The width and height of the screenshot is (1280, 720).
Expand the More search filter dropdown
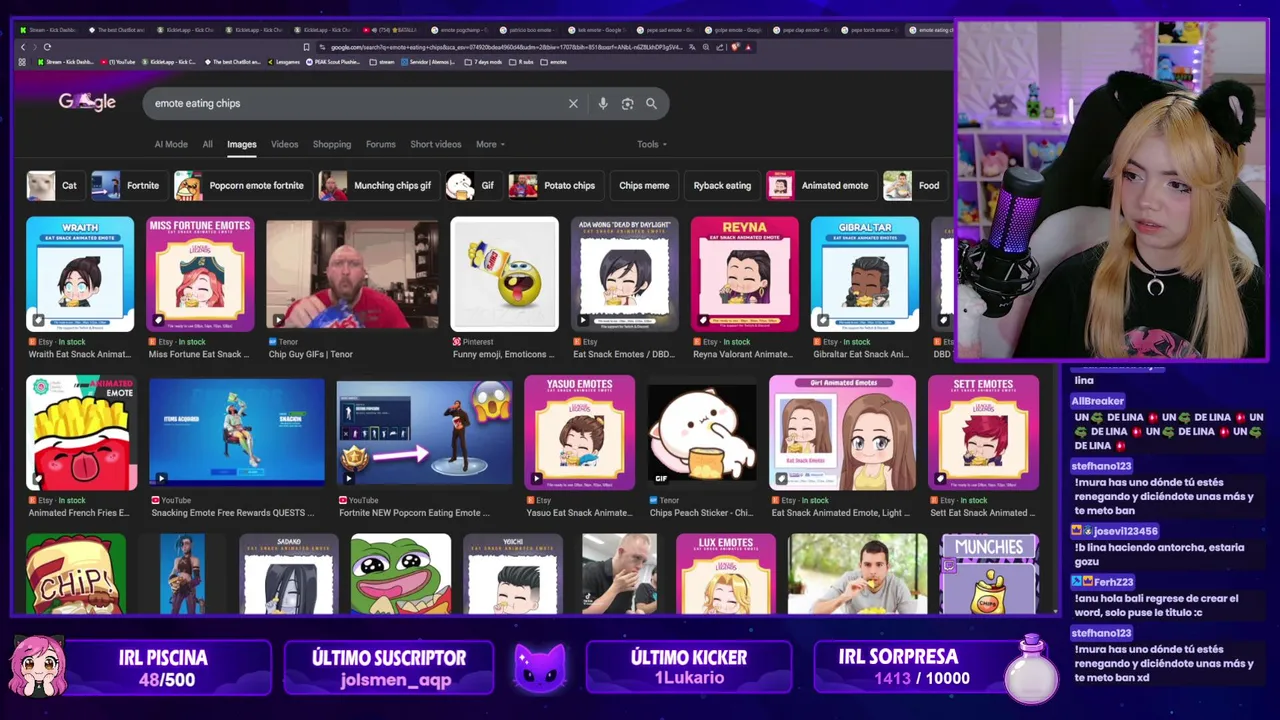pyautogui.click(x=490, y=144)
